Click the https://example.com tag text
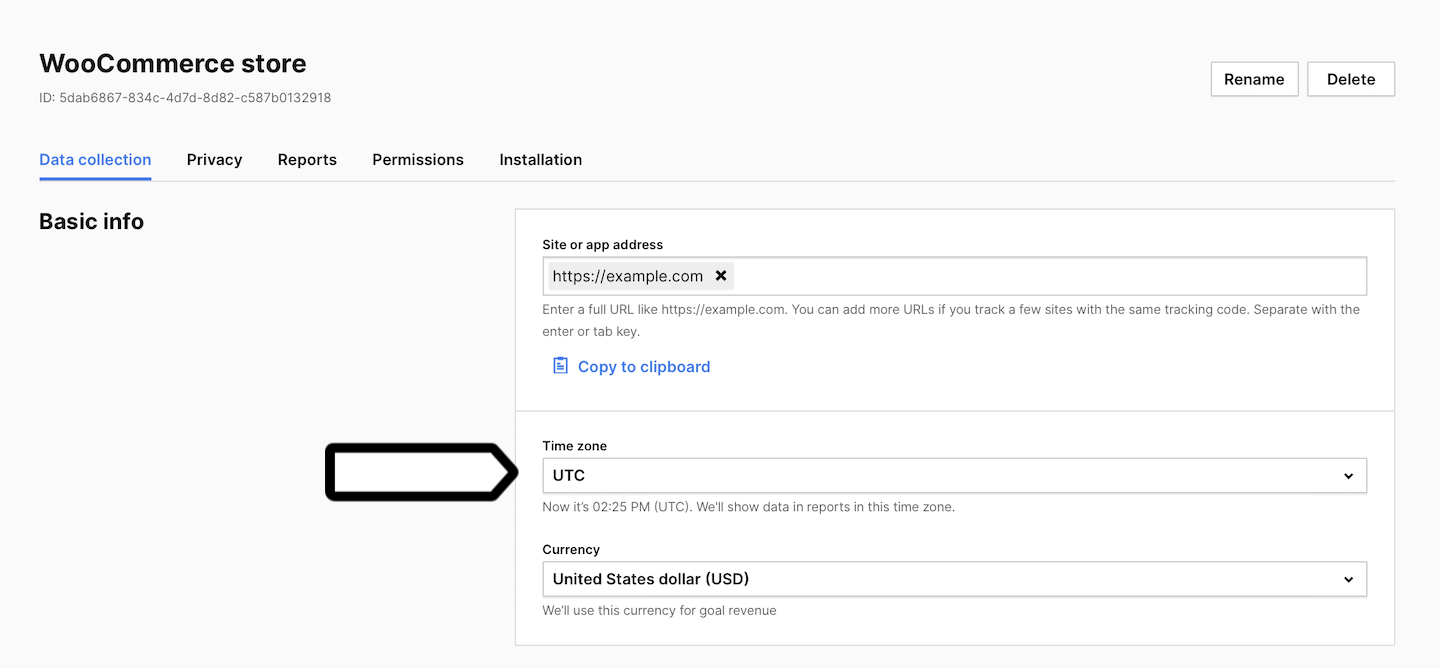The width and height of the screenshot is (1440, 668). 628,276
